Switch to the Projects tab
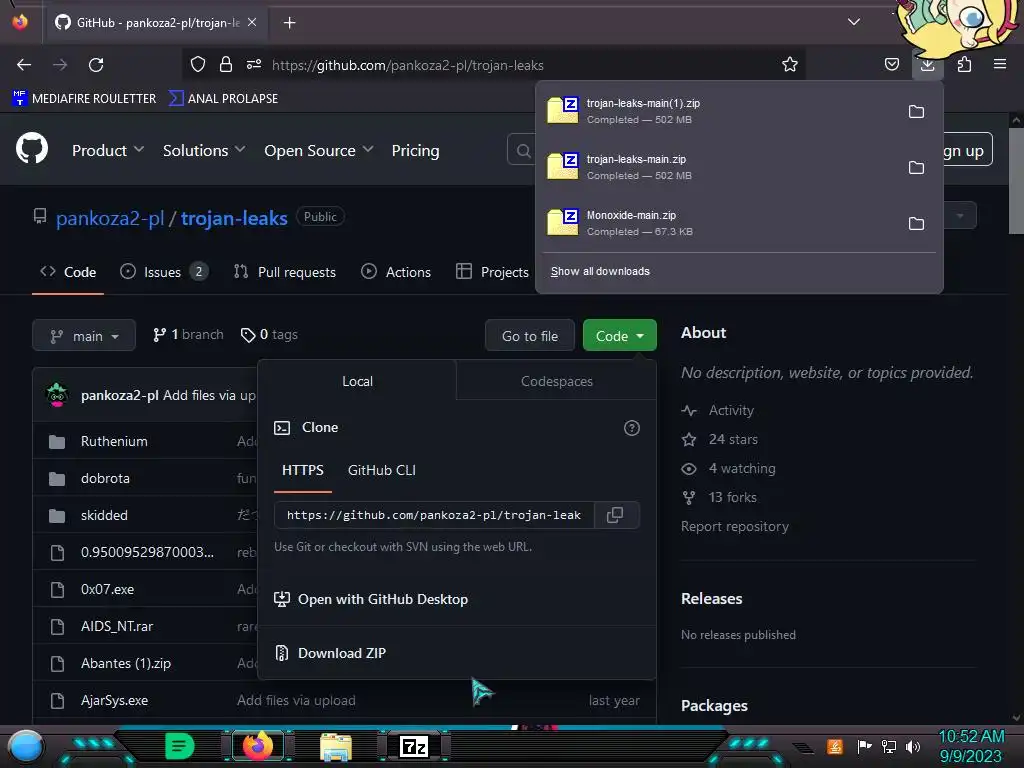This screenshot has height=768, width=1024. [x=492, y=272]
